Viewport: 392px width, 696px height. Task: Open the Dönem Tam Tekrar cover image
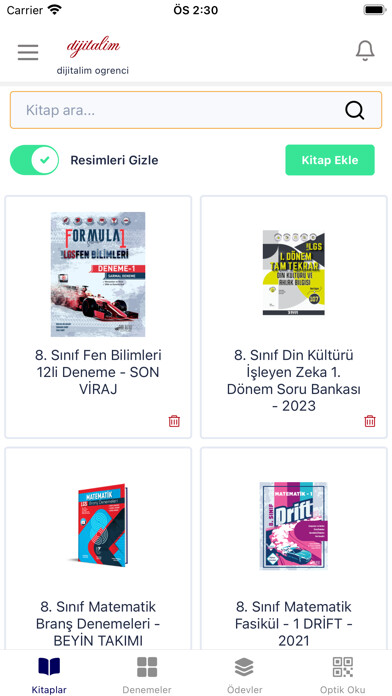[293, 273]
